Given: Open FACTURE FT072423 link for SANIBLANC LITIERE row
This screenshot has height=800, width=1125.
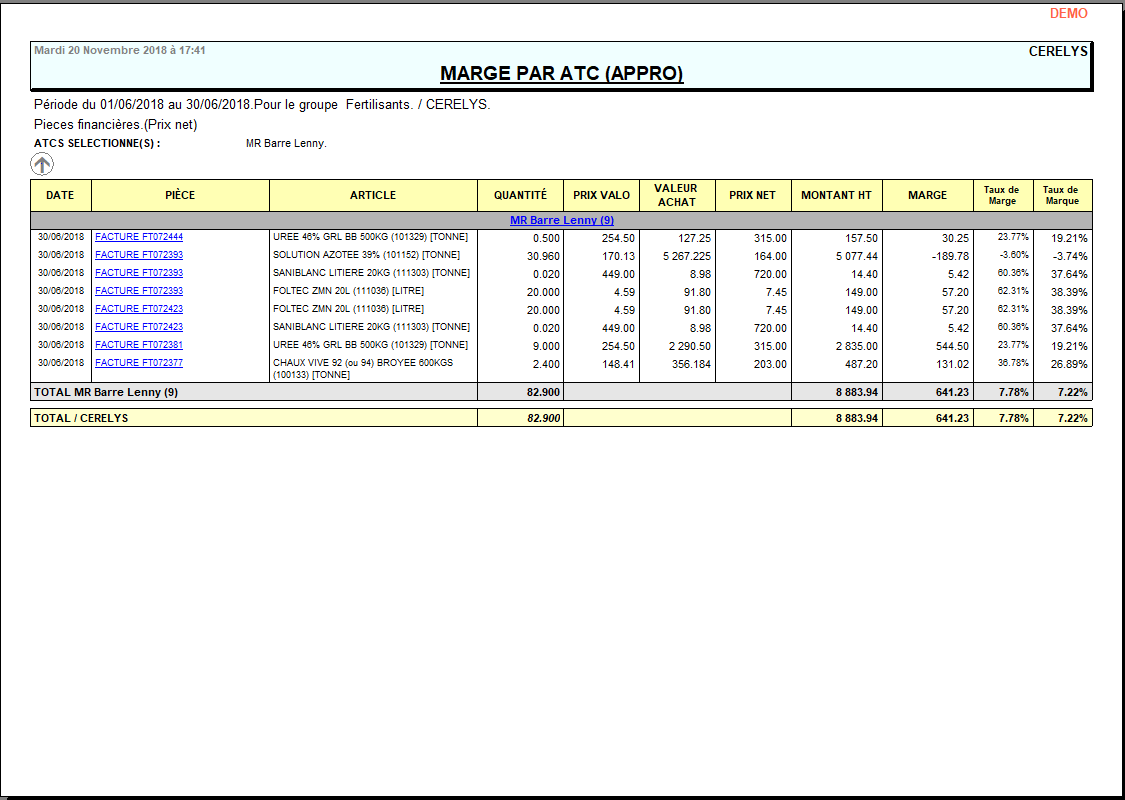Looking at the screenshot, I should (139, 327).
